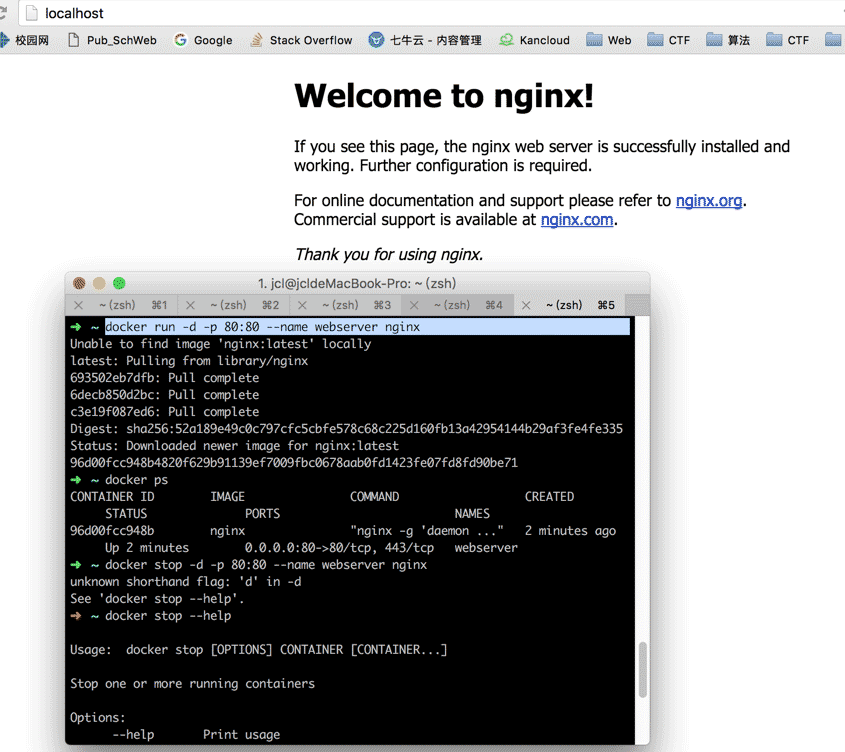845x752 pixels.
Task: Click the 'unknown shorthand flag' error line
Action: pyautogui.click(x=185, y=582)
